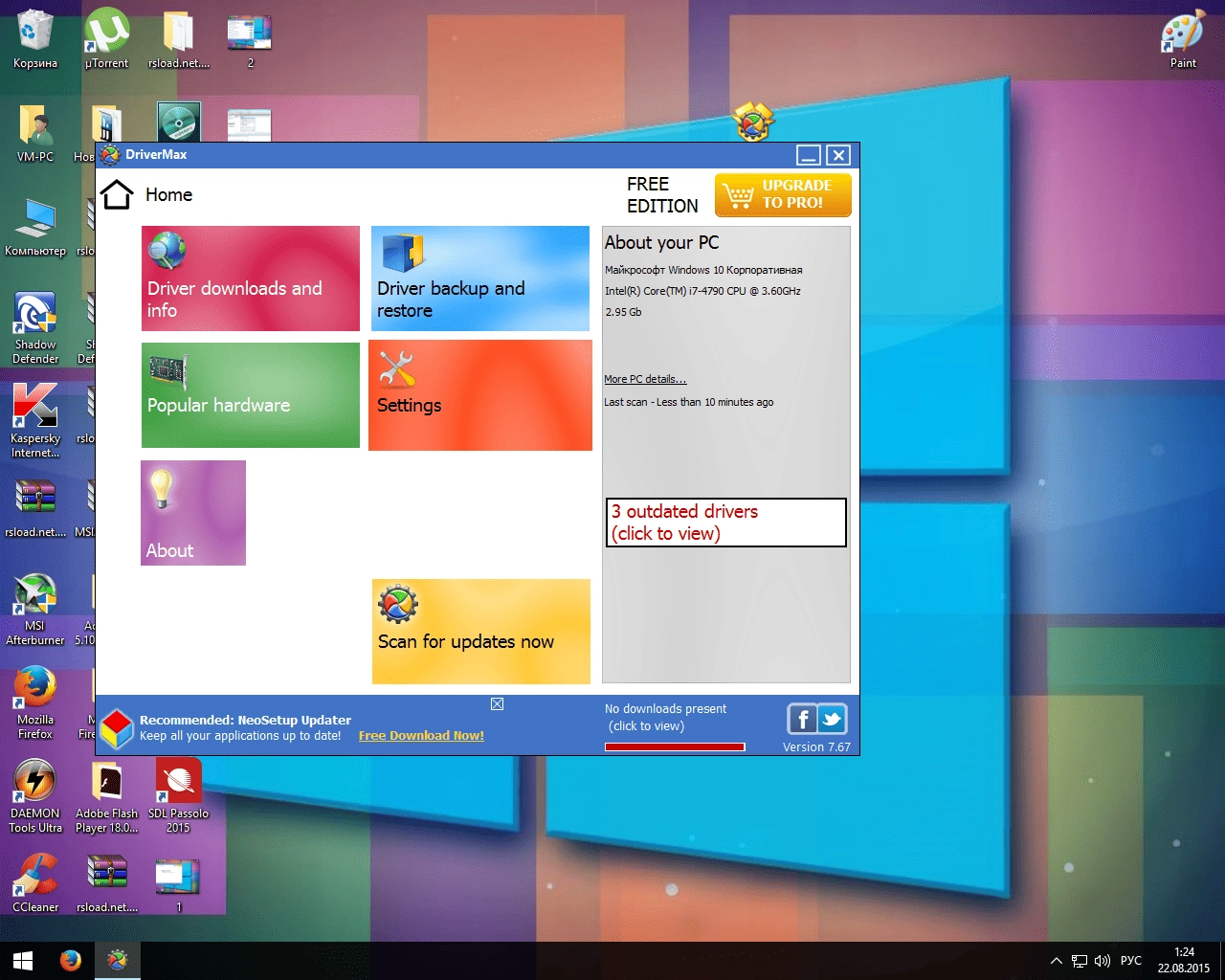1225x980 pixels.
Task: Open the Home icon in DriverMax
Action: tap(117, 194)
